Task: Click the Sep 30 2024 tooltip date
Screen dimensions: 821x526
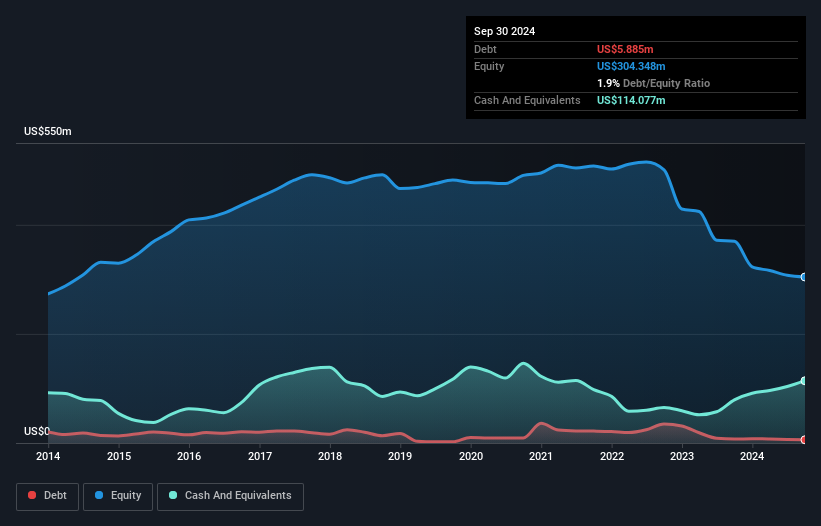Action: (504, 31)
